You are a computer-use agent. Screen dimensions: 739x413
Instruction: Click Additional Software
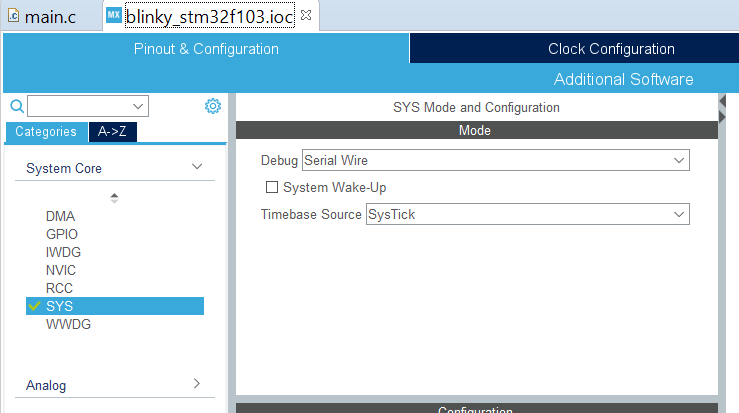tap(623, 79)
